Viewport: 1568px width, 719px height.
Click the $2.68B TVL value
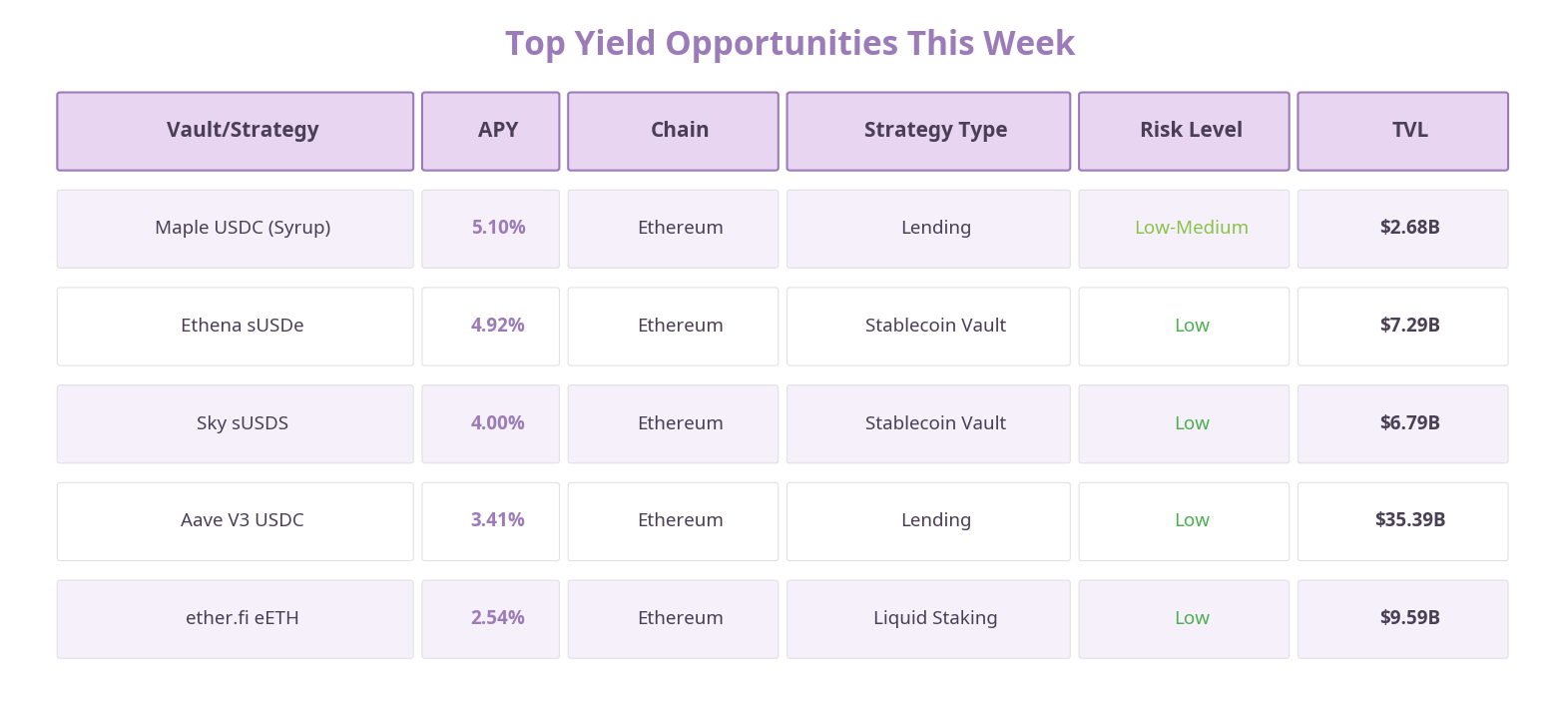coord(1409,228)
